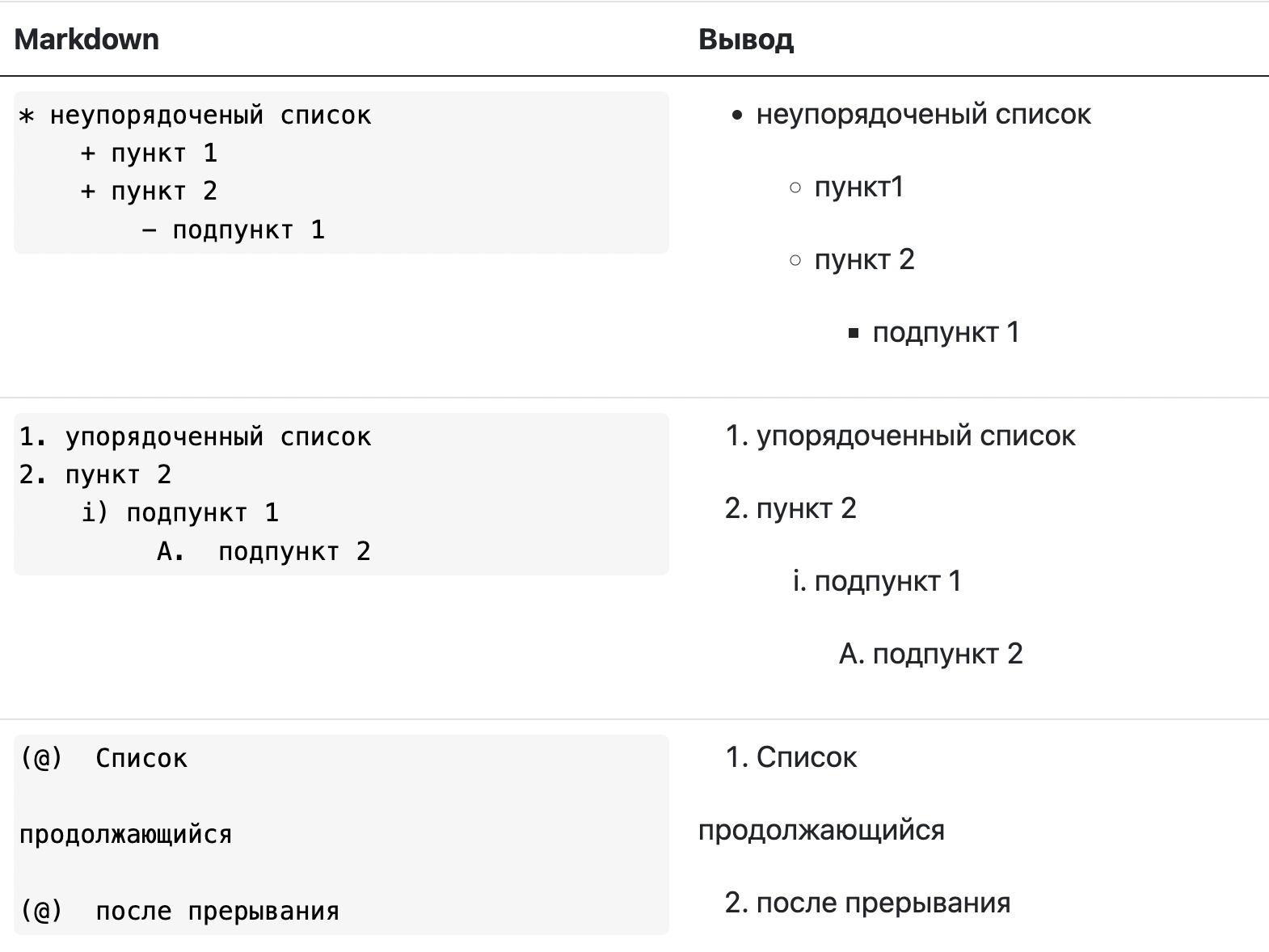Click the square bullet before rendered "подпункт 1"

tap(854, 333)
